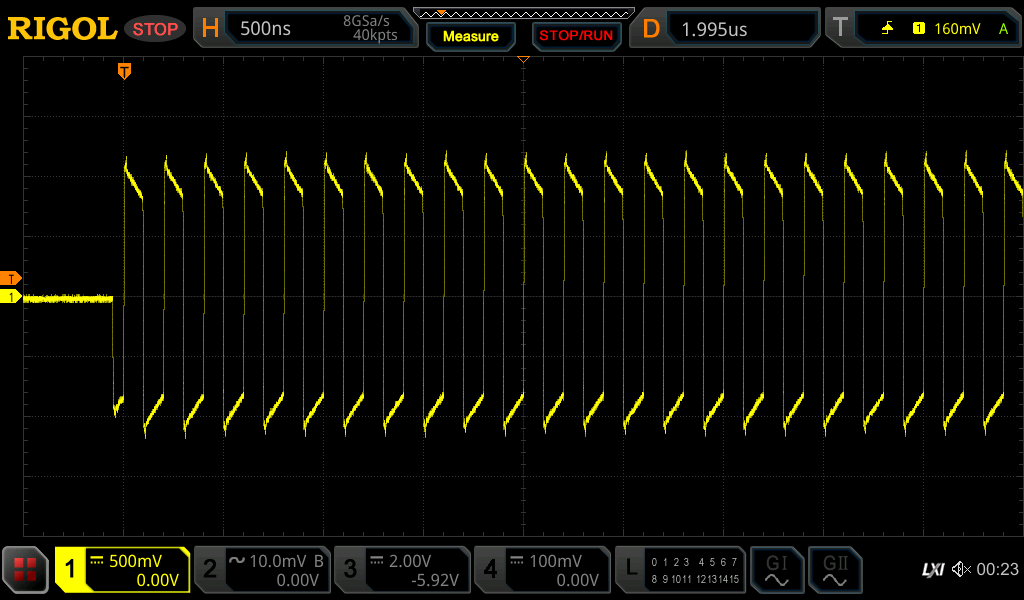The width and height of the screenshot is (1024, 600).
Task: Toggle channel 2 on
Action: pos(210,569)
